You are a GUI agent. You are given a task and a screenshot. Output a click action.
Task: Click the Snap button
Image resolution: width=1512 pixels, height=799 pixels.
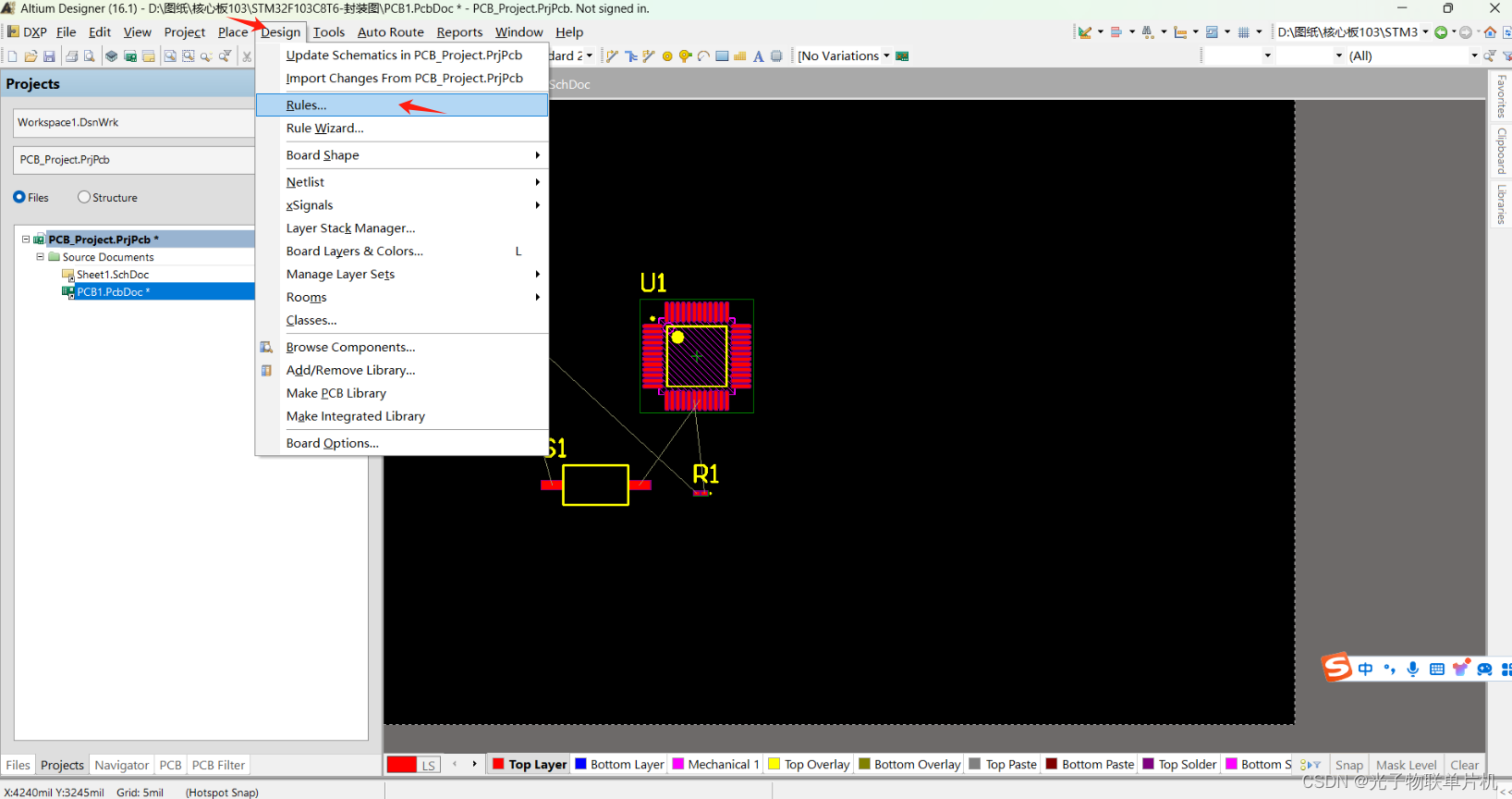[1348, 765]
